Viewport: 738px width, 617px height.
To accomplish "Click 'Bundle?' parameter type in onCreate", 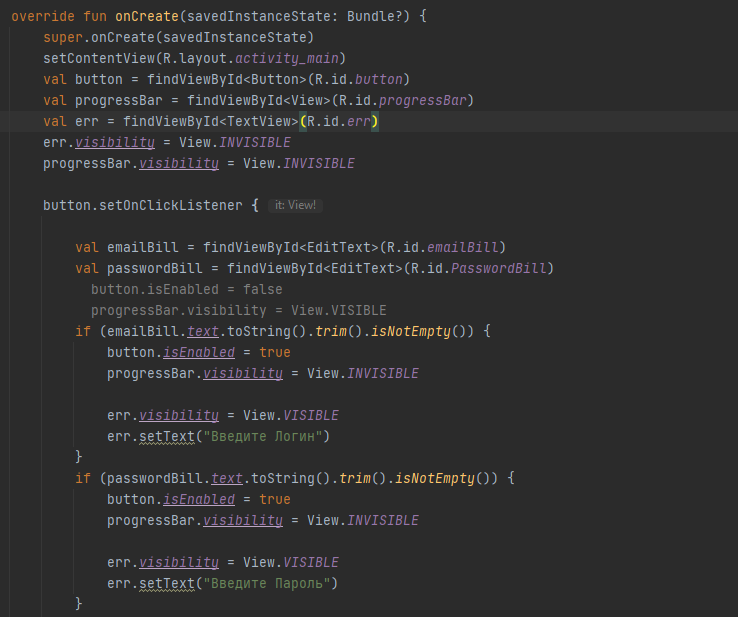I will coord(375,16).
